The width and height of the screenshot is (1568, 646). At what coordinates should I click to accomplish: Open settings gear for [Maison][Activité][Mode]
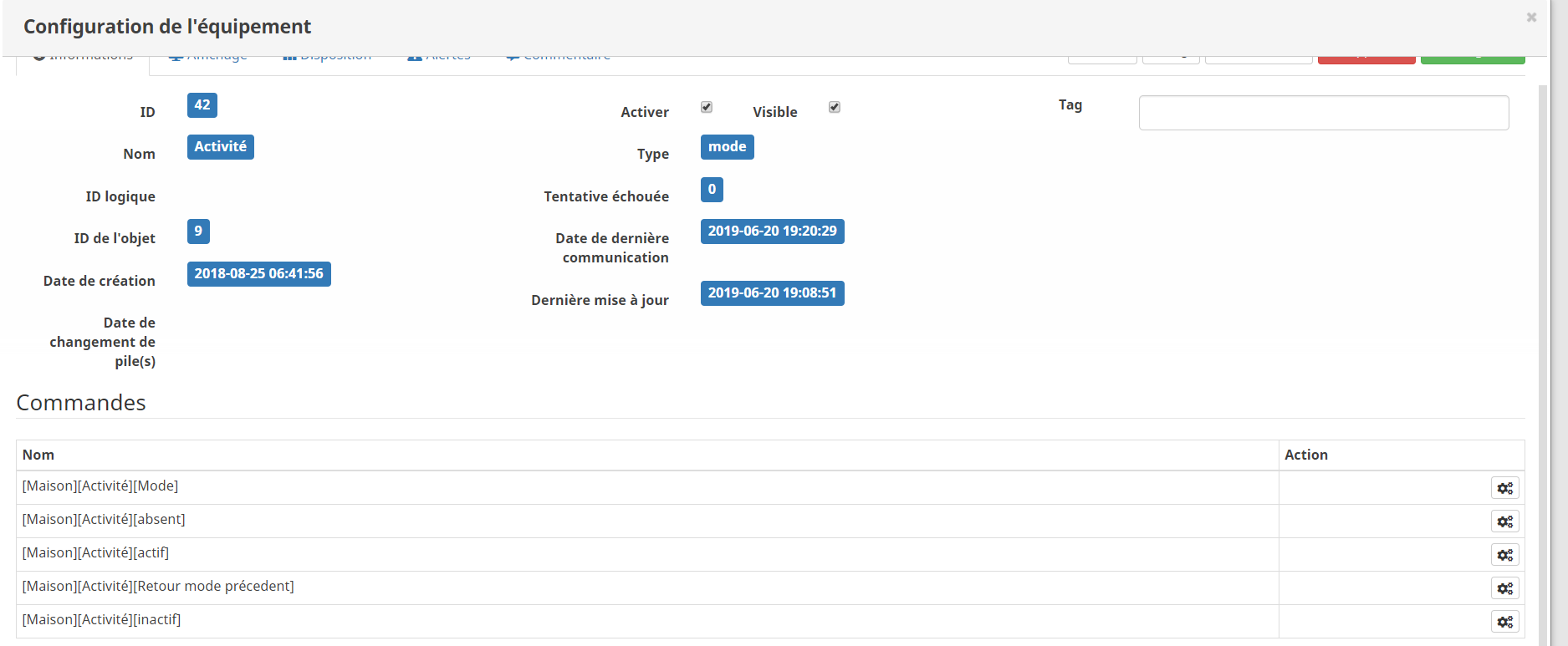1504,488
